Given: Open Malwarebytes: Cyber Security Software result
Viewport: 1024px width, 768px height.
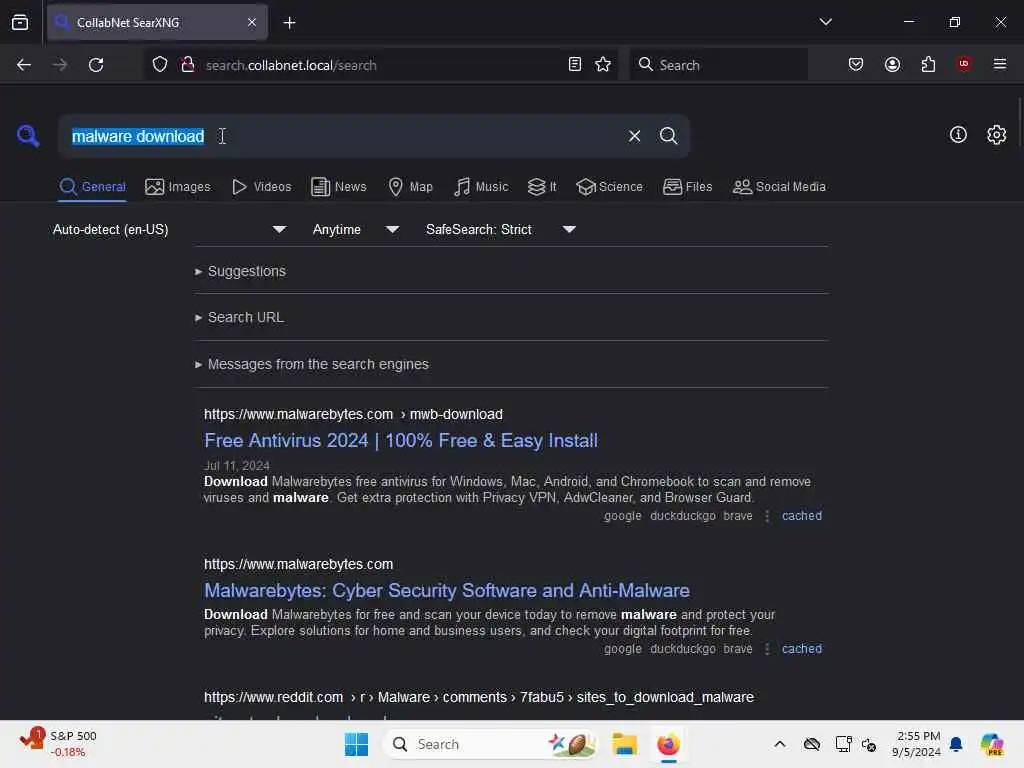Looking at the screenshot, I should coord(447,590).
